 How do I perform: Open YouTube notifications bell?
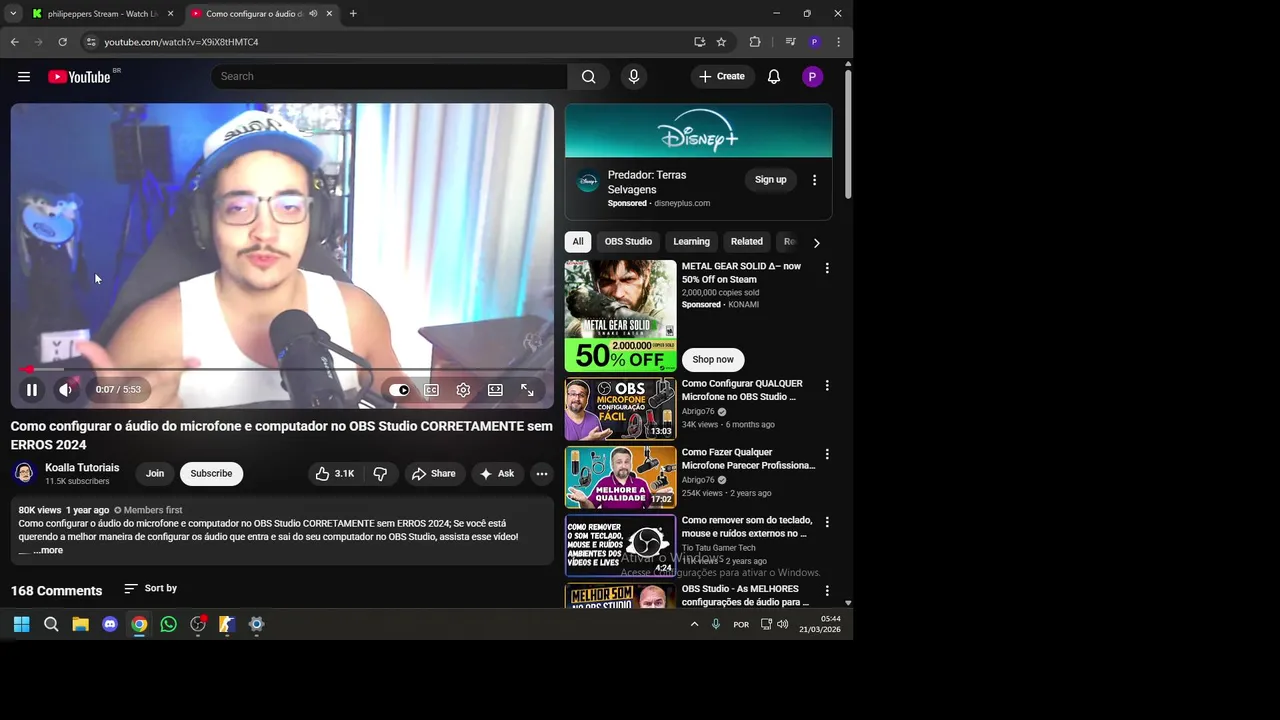point(774,77)
